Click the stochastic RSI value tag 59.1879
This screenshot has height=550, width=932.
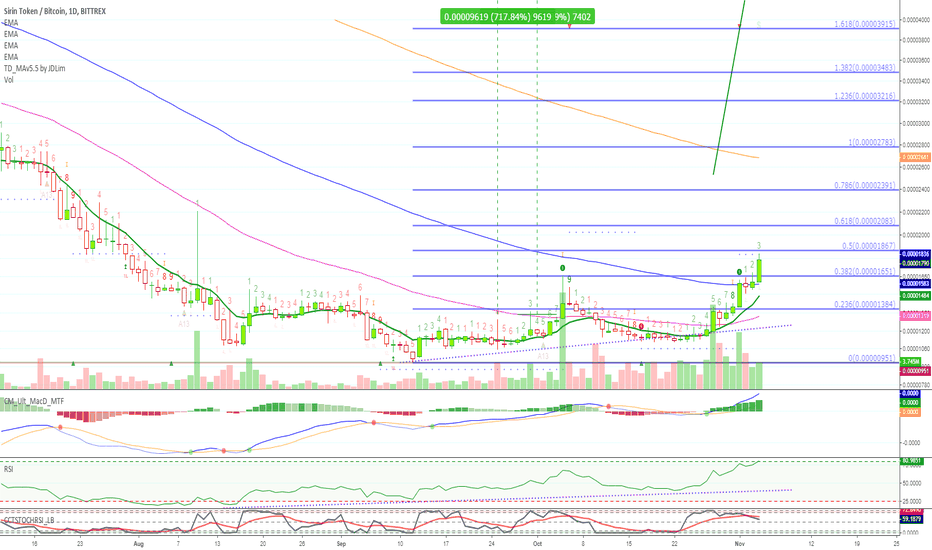click(912, 519)
